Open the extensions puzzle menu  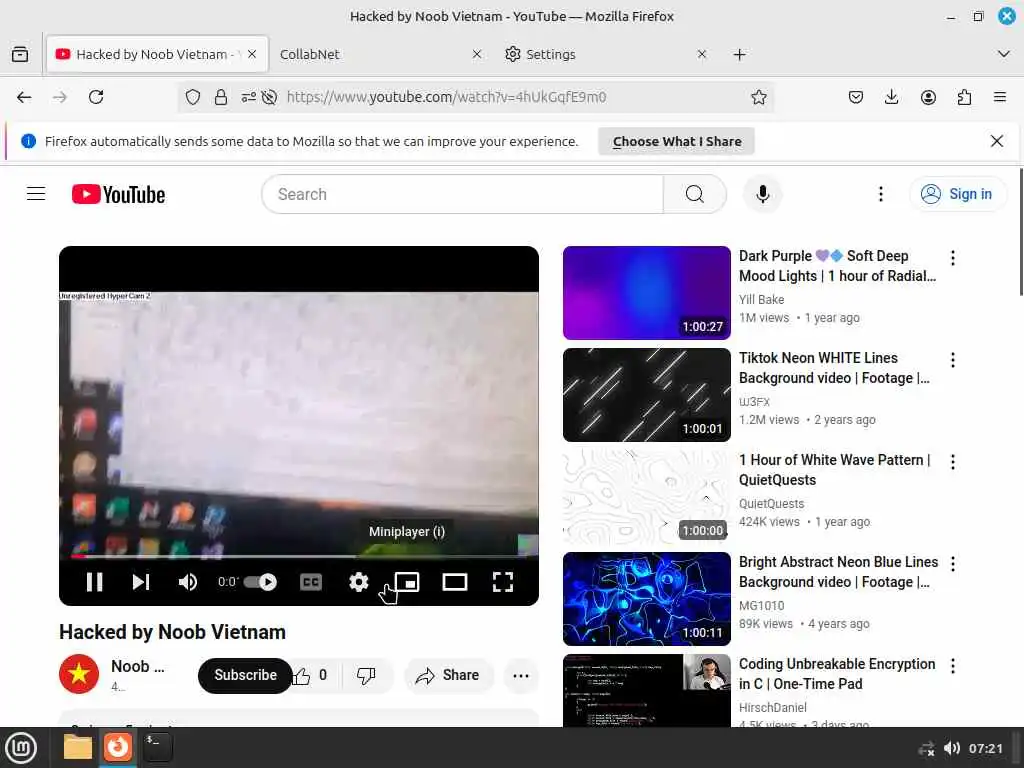click(x=964, y=97)
